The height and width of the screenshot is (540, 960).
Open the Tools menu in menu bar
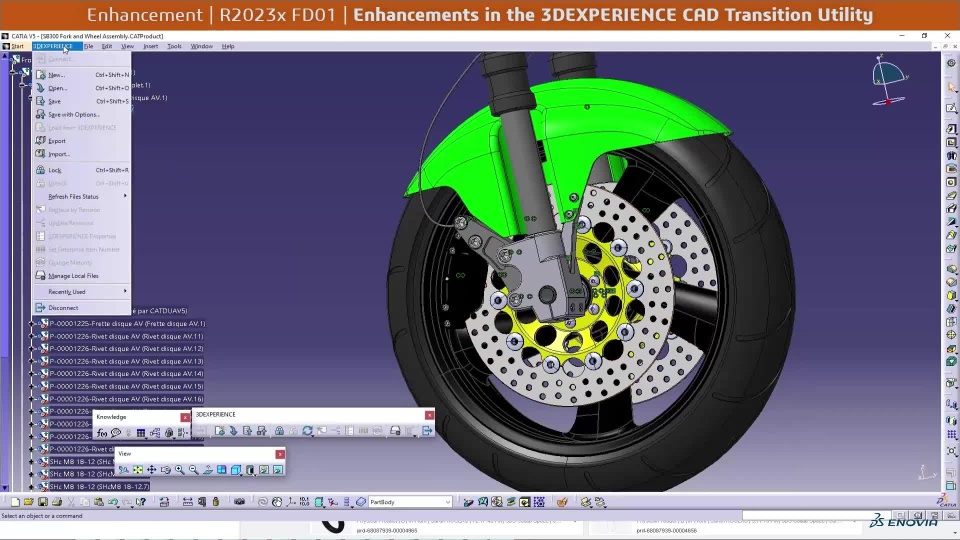pos(174,46)
